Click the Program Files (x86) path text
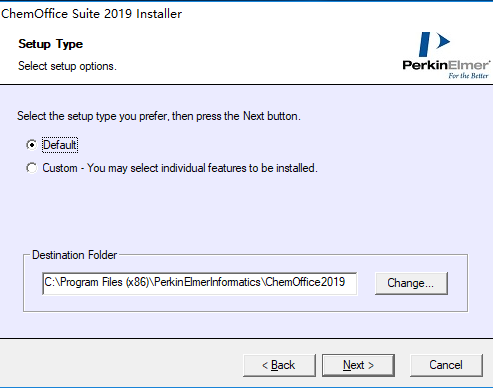The width and height of the screenshot is (493, 388). pos(104,282)
